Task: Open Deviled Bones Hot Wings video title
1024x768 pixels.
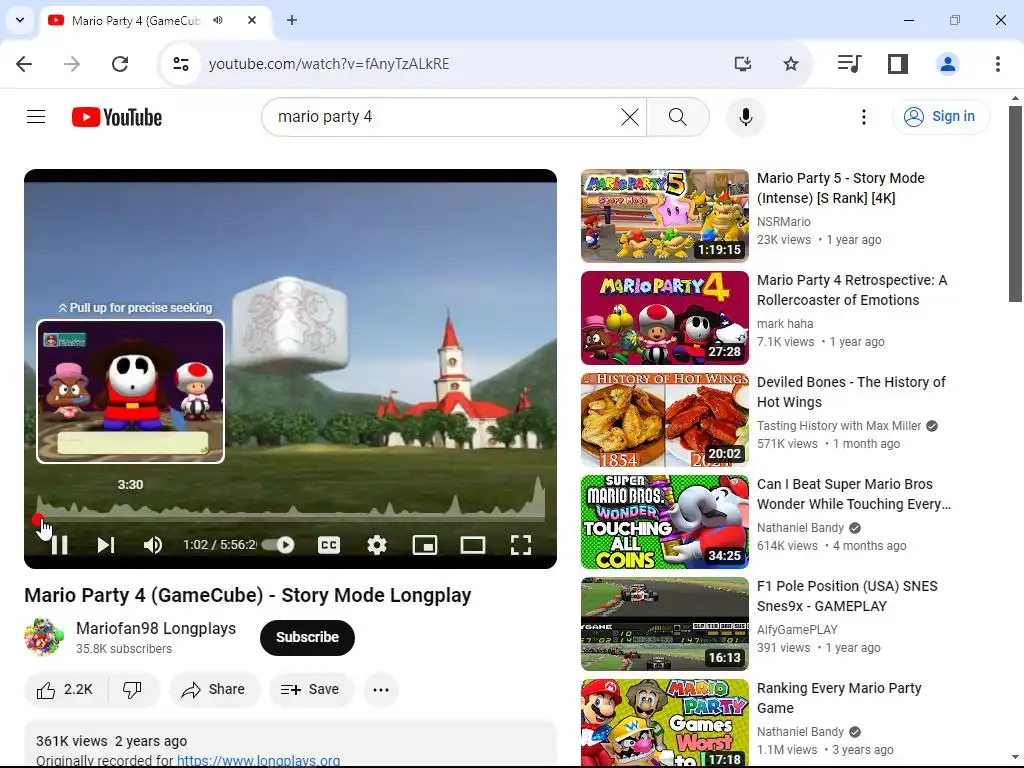Action: point(851,392)
